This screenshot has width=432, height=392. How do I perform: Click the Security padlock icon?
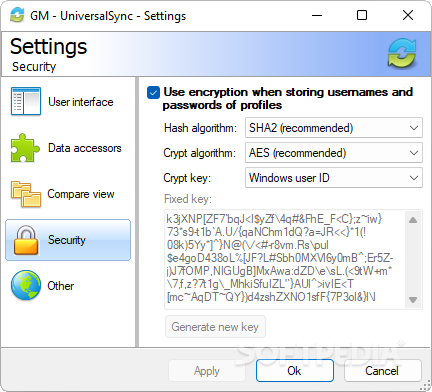(x=26, y=240)
